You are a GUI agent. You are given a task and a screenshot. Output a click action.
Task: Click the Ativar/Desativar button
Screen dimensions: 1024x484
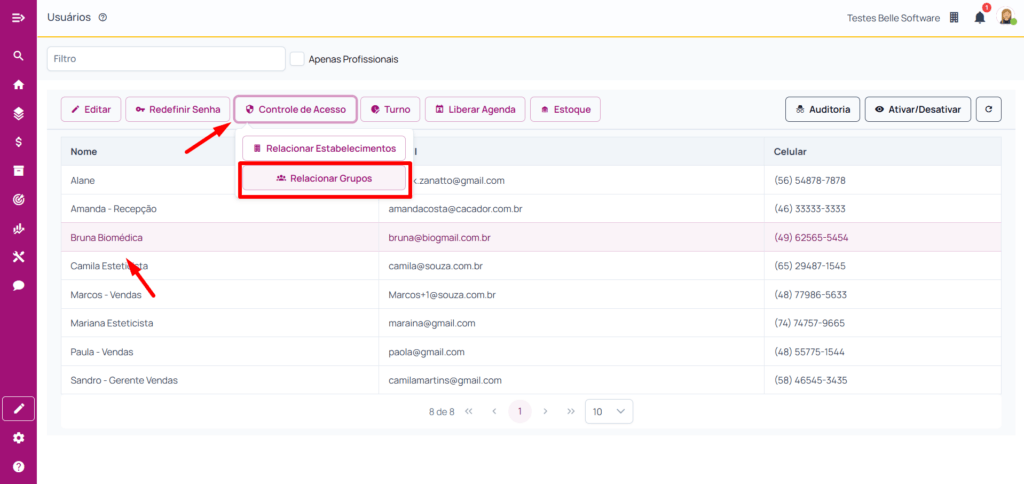click(918, 109)
